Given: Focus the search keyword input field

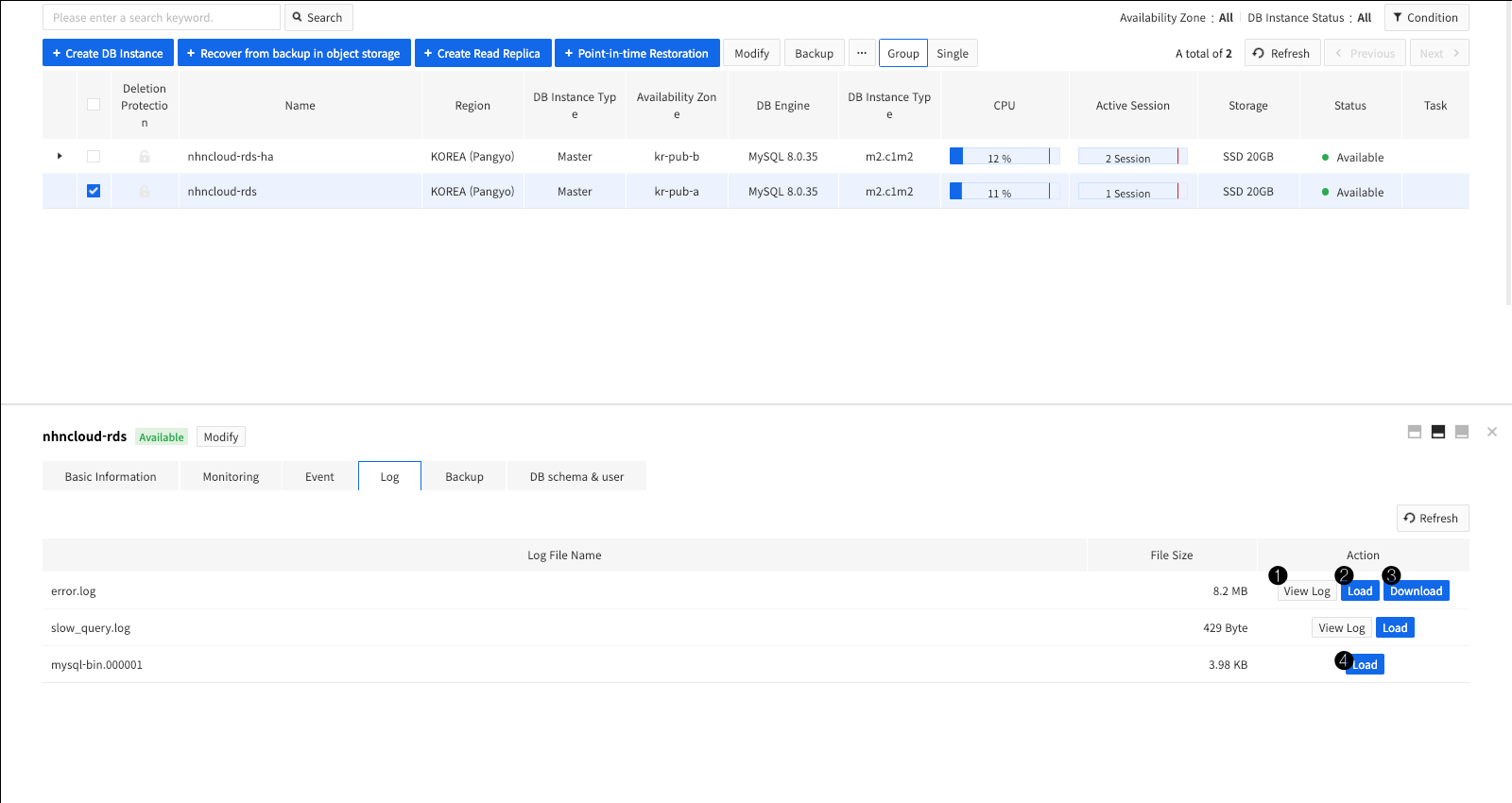Looking at the screenshot, I should [162, 17].
